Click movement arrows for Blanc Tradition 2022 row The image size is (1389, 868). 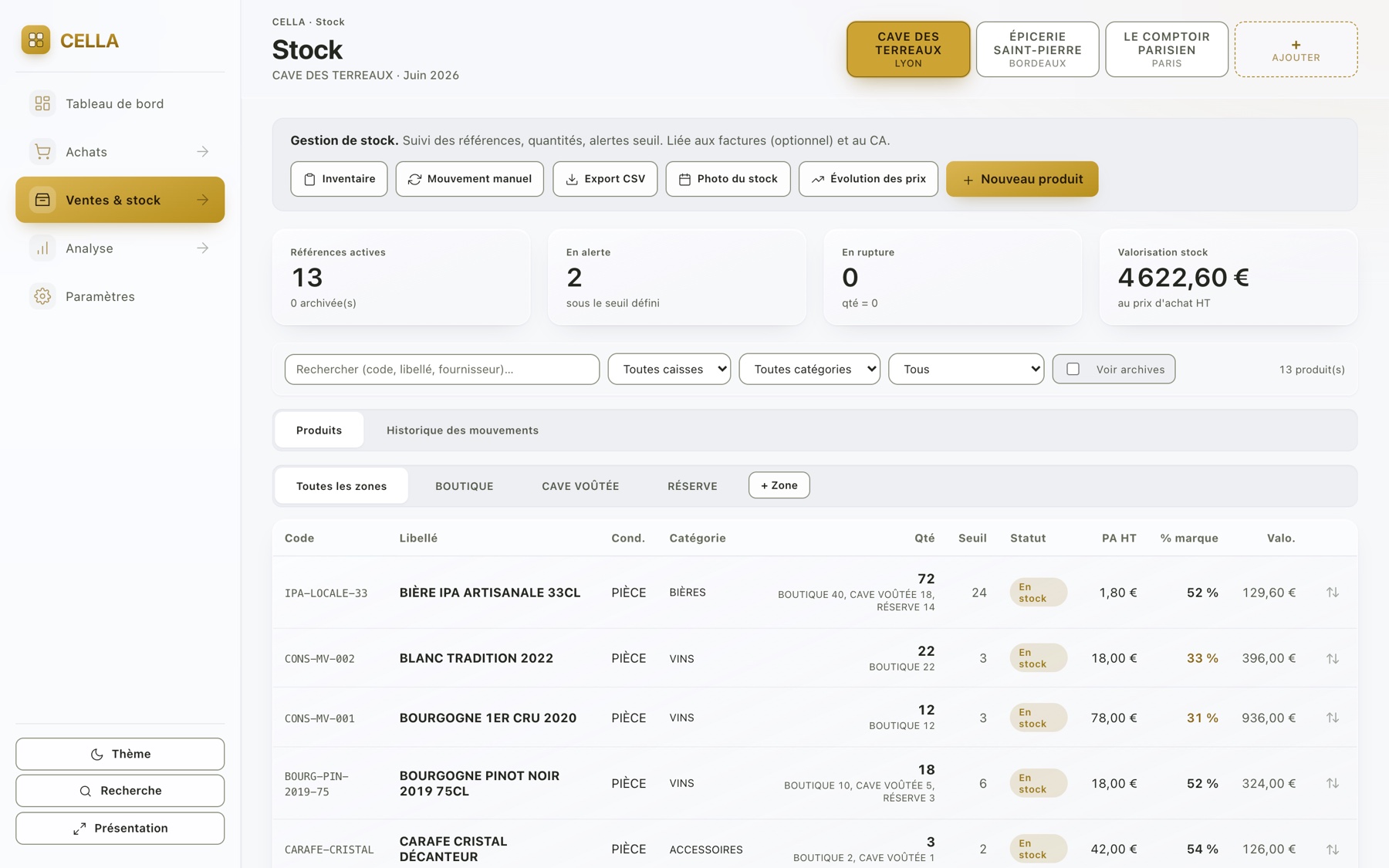click(x=1333, y=658)
